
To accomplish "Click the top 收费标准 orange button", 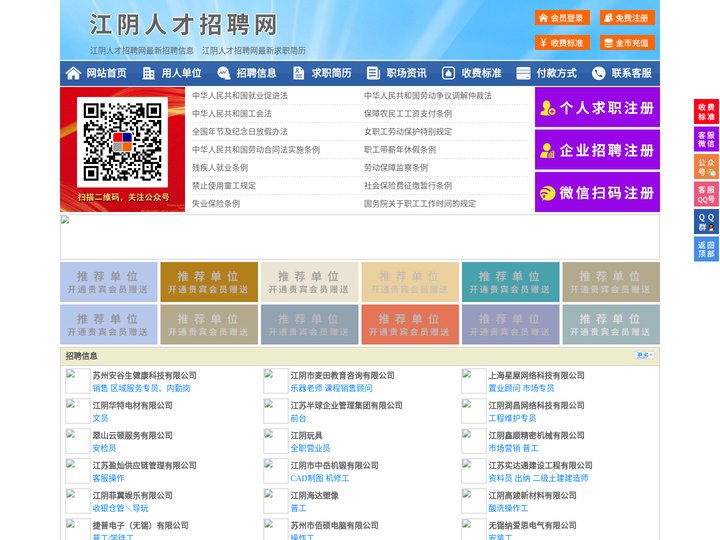I will pyautogui.click(x=562, y=43).
